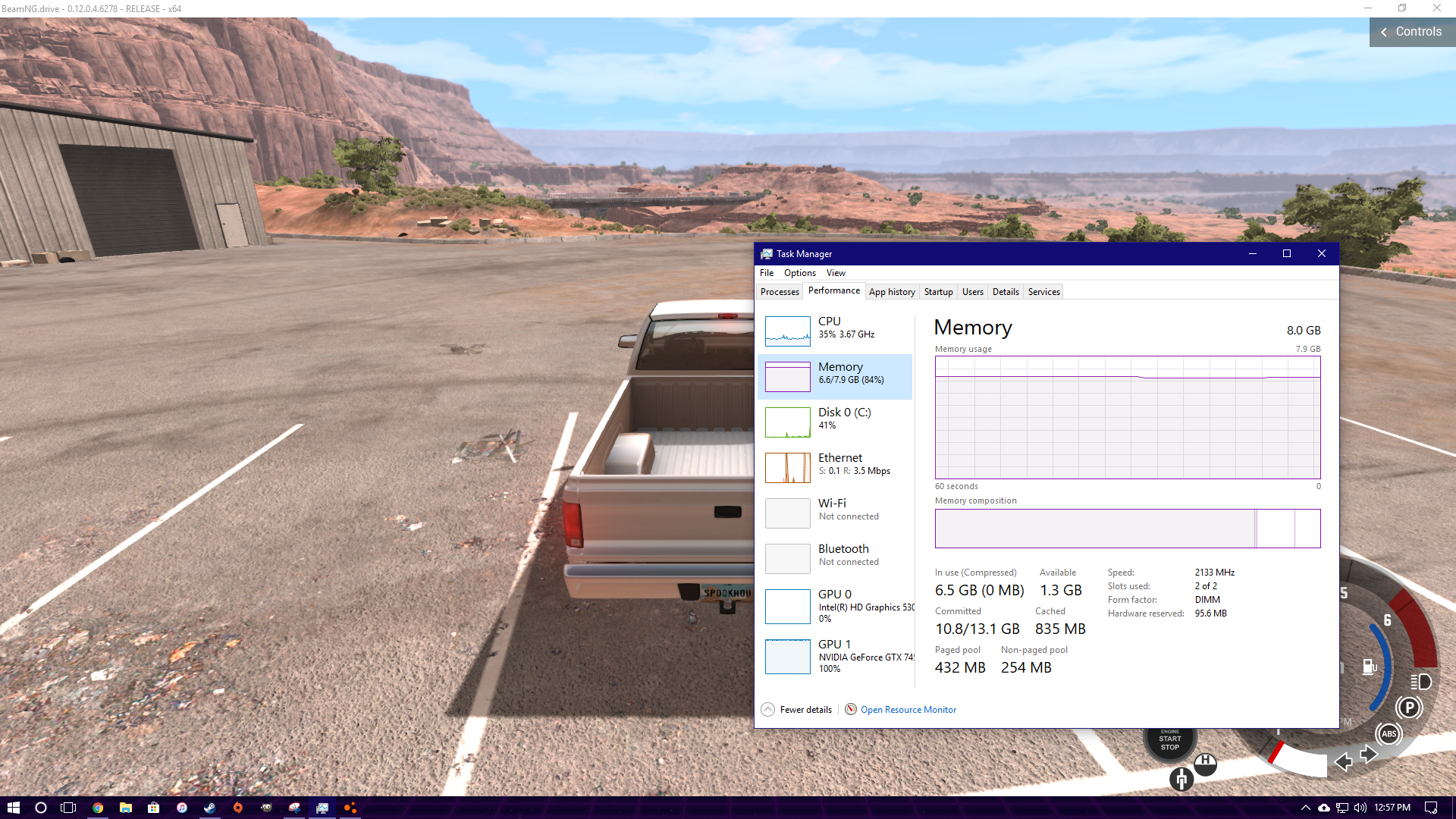Click the Resource Monitor gauge icon
Screen dimensions: 1456x819
point(851,709)
